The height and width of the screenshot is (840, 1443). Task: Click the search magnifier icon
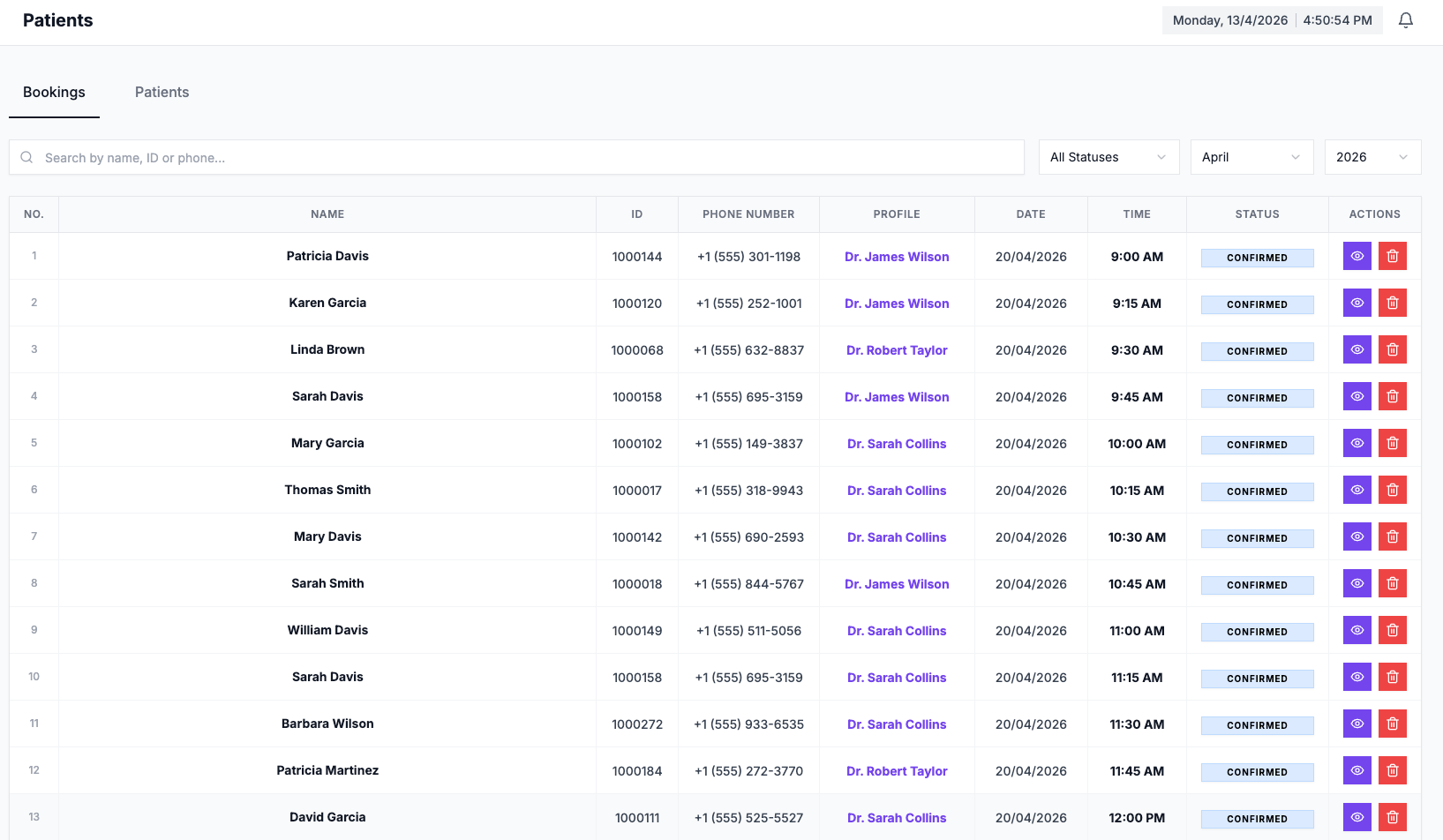pos(27,157)
